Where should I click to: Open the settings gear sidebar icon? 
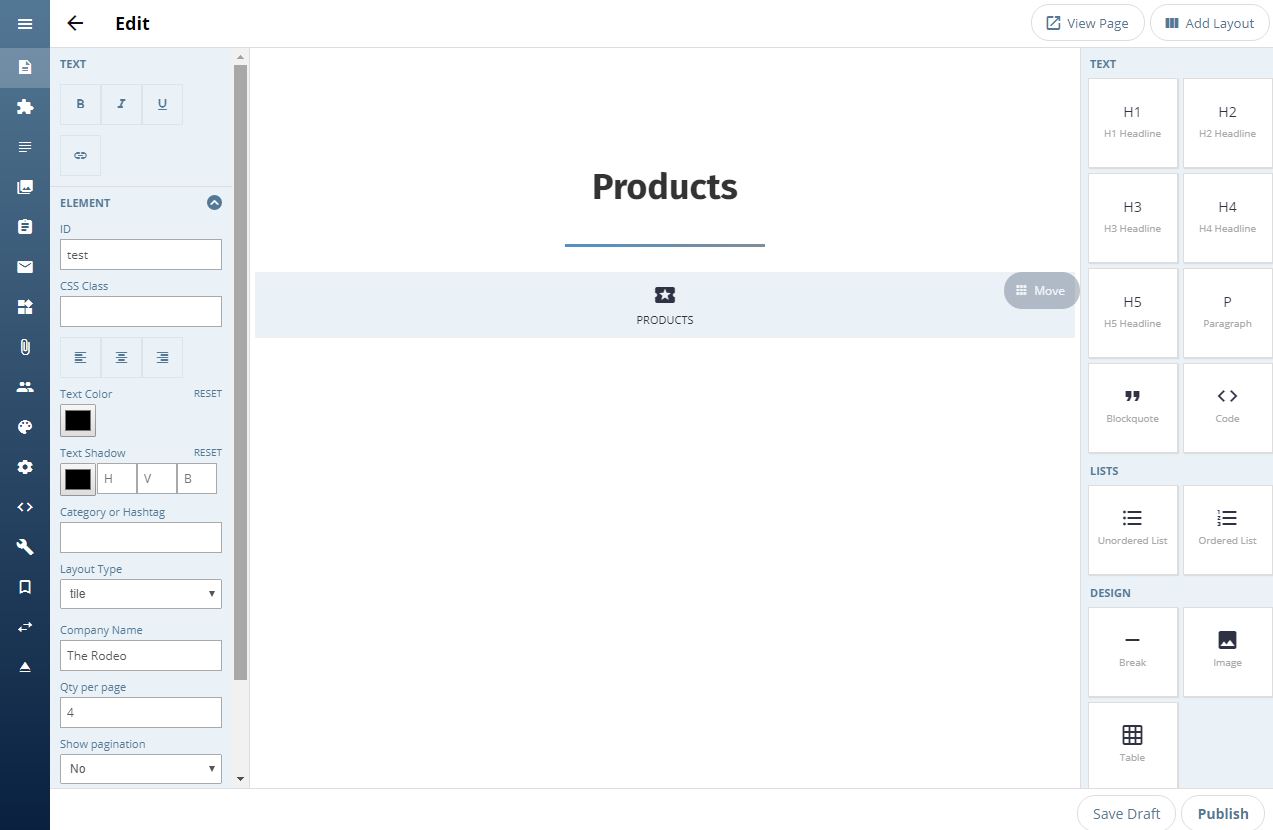25,467
